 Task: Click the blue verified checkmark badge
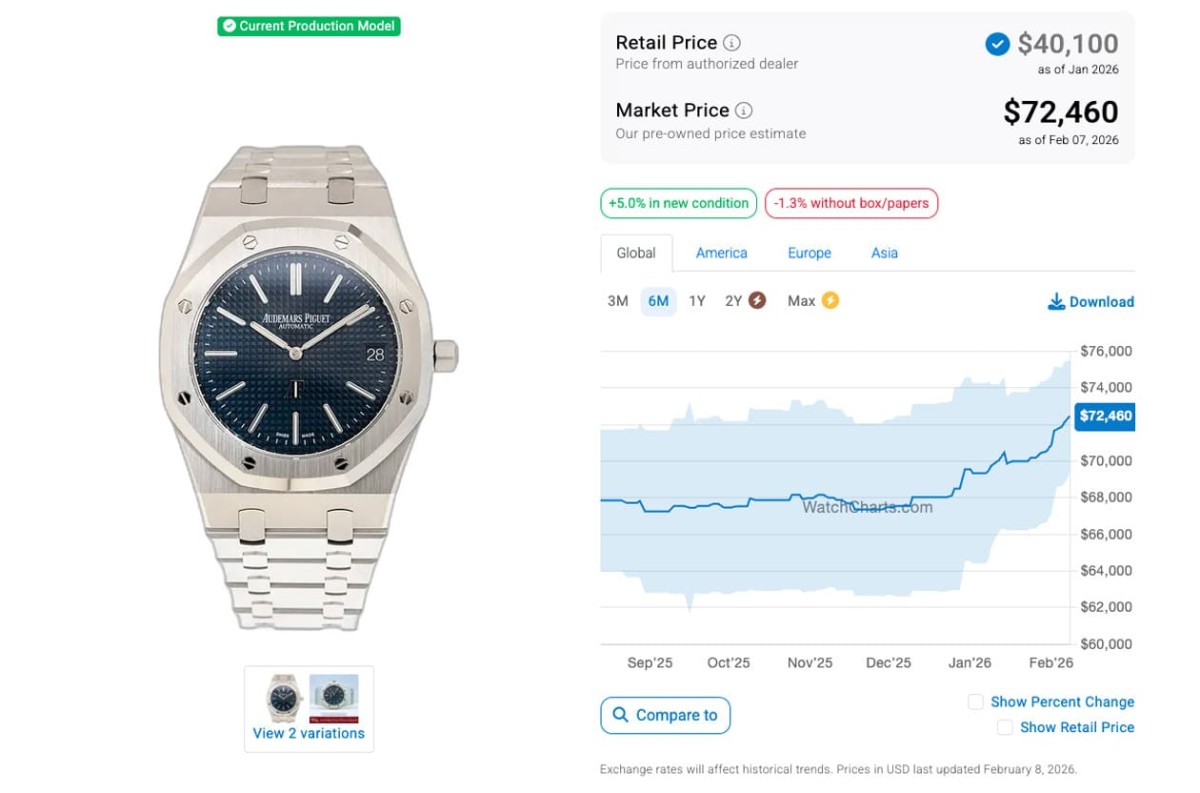997,44
